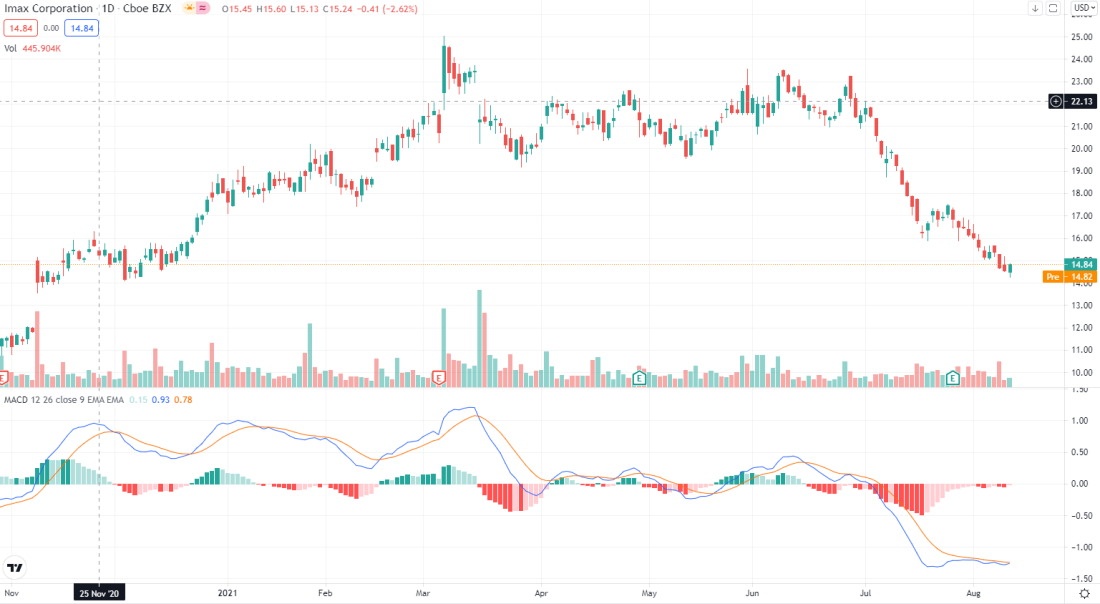Click the 17.00 price axis label

pos(1082,216)
